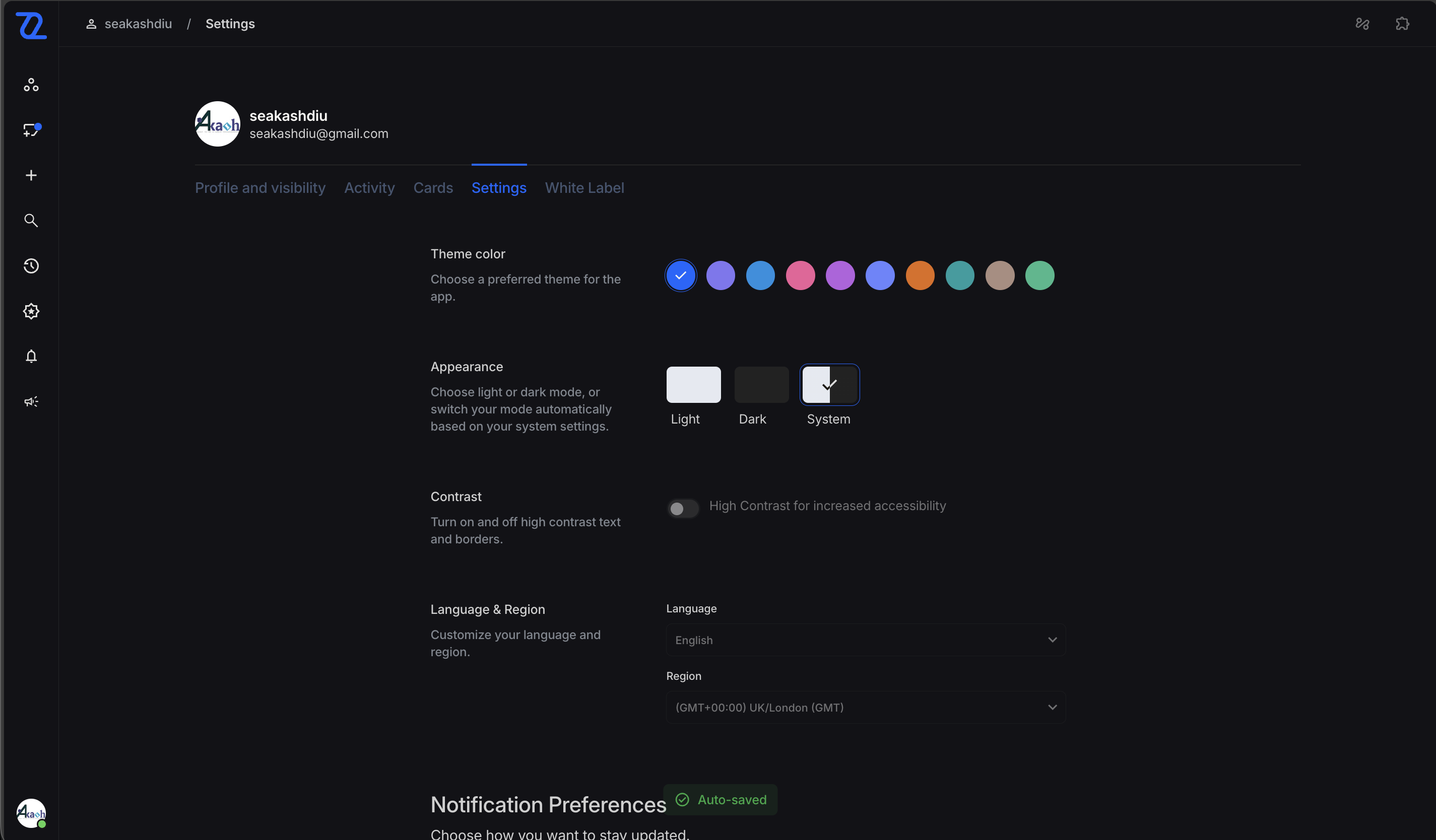Image resolution: width=1436 pixels, height=840 pixels.
Task: Switch to the White Label tab
Action: point(584,188)
